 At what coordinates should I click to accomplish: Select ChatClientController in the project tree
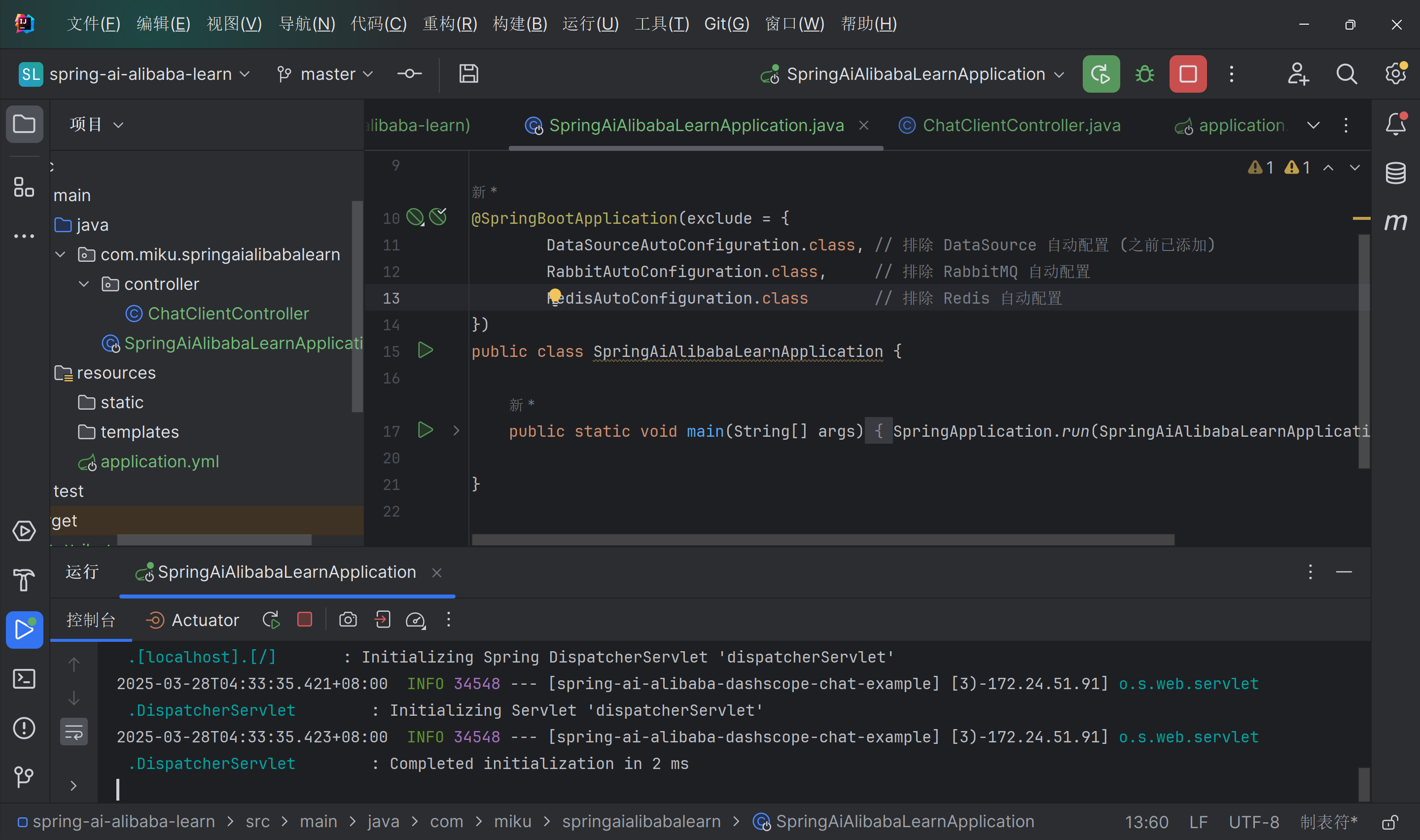coord(228,313)
